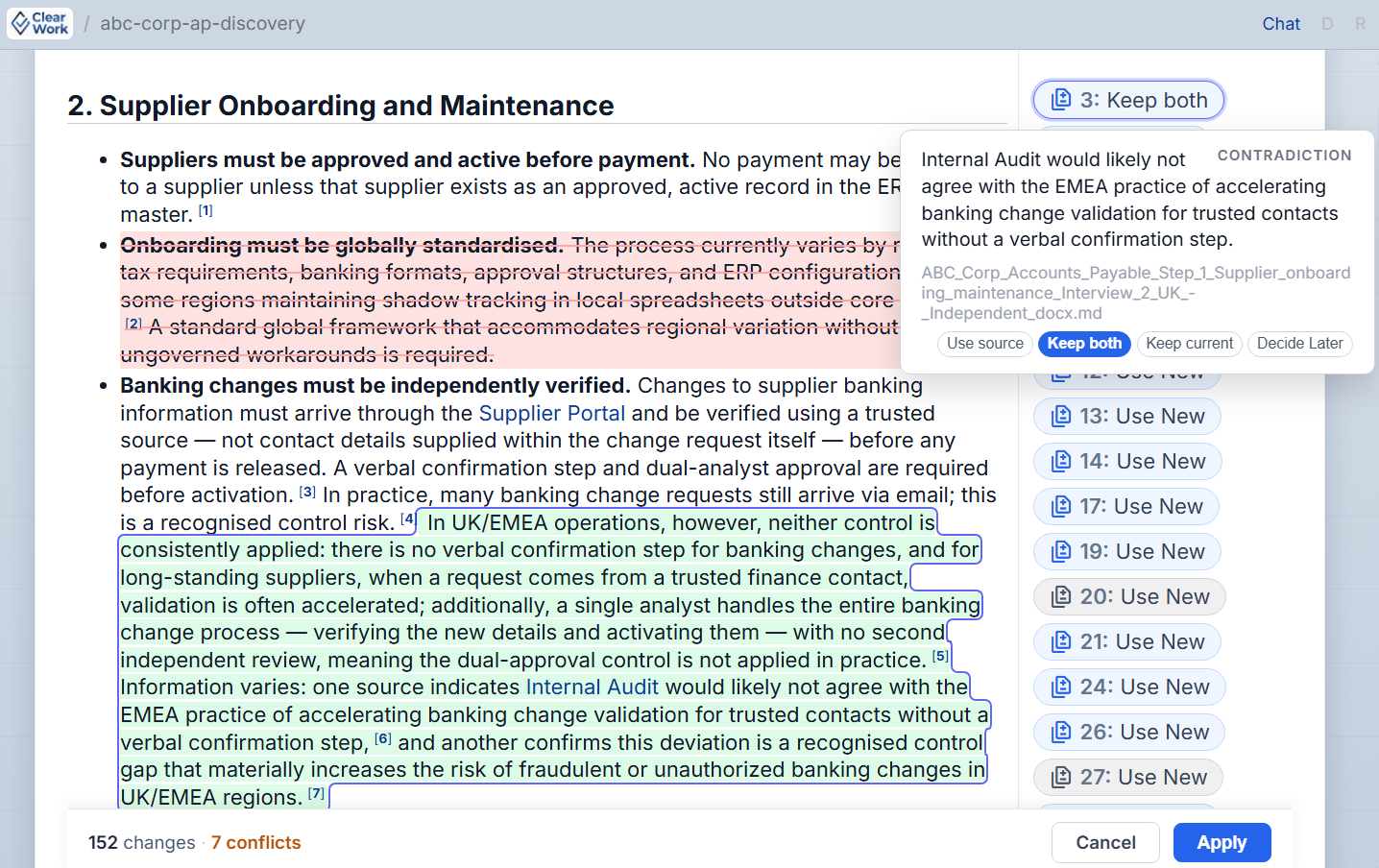
Task: Select the 14: Use New change chip
Action: [1127, 461]
